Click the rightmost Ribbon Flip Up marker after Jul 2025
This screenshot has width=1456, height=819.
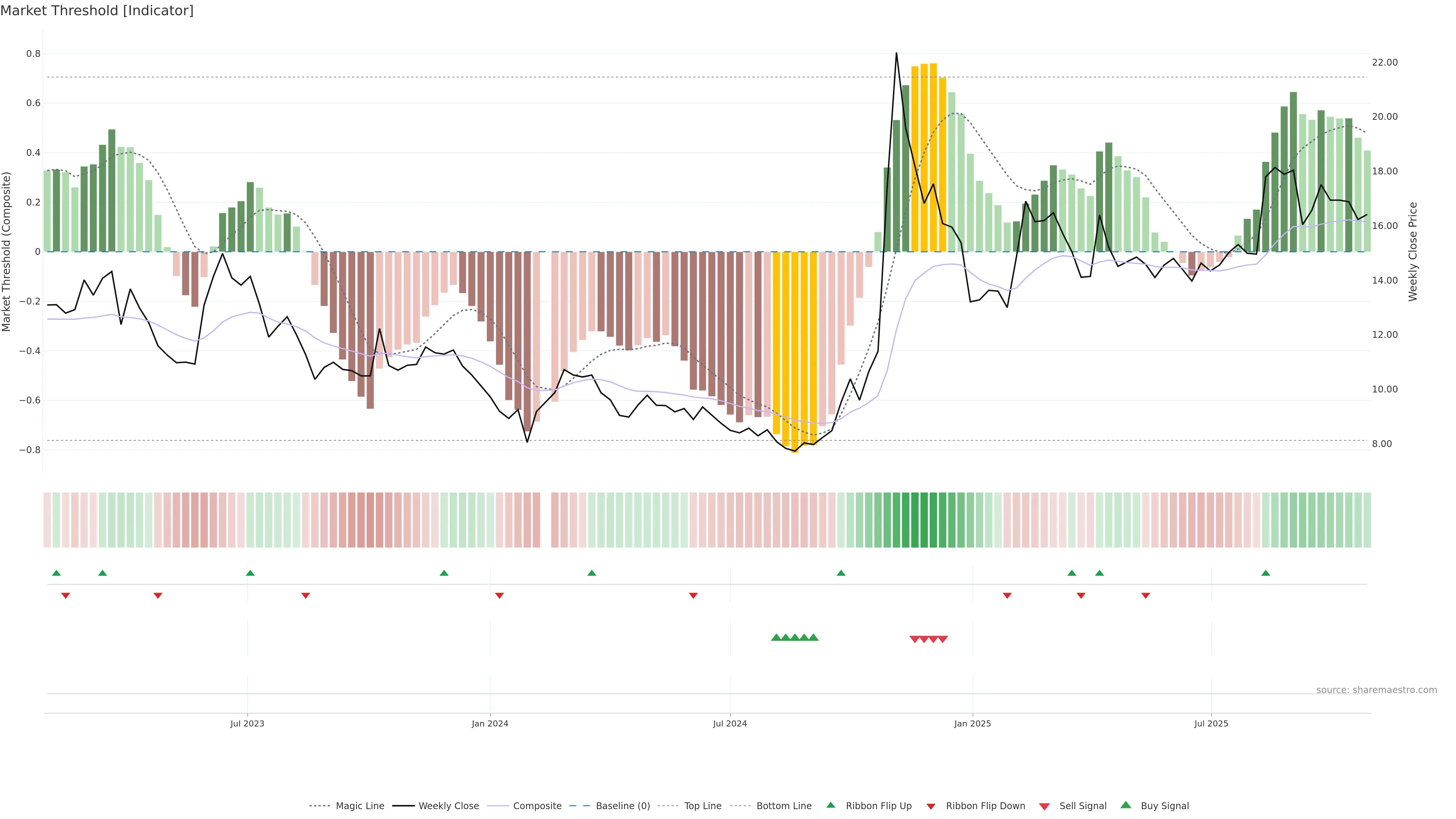click(x=1266, y=573)
